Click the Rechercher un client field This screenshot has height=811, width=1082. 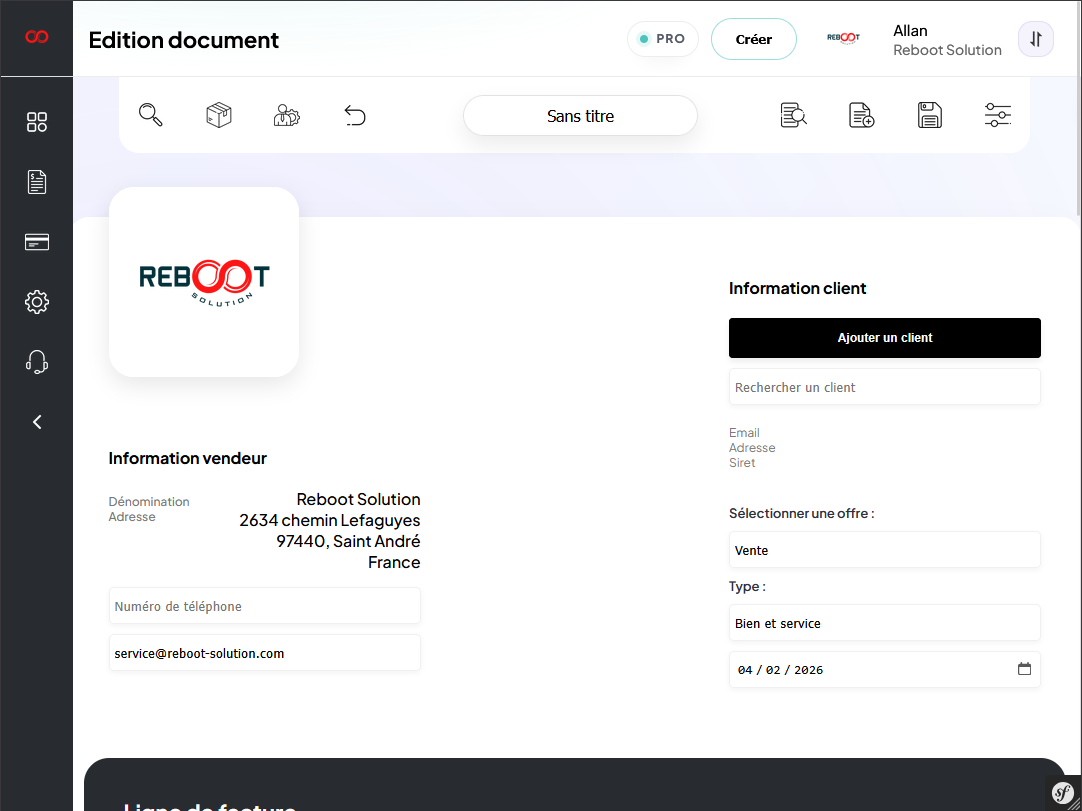[884, 387]
